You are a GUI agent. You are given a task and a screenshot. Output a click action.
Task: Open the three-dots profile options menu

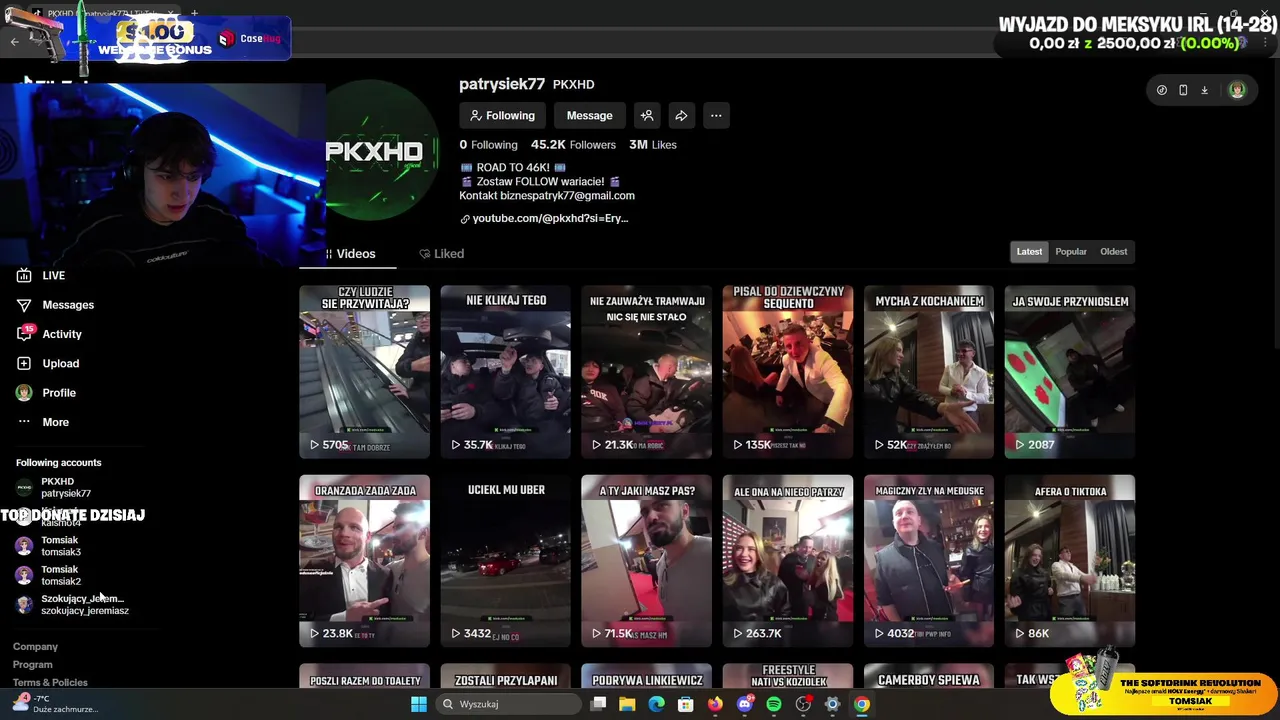716,116
